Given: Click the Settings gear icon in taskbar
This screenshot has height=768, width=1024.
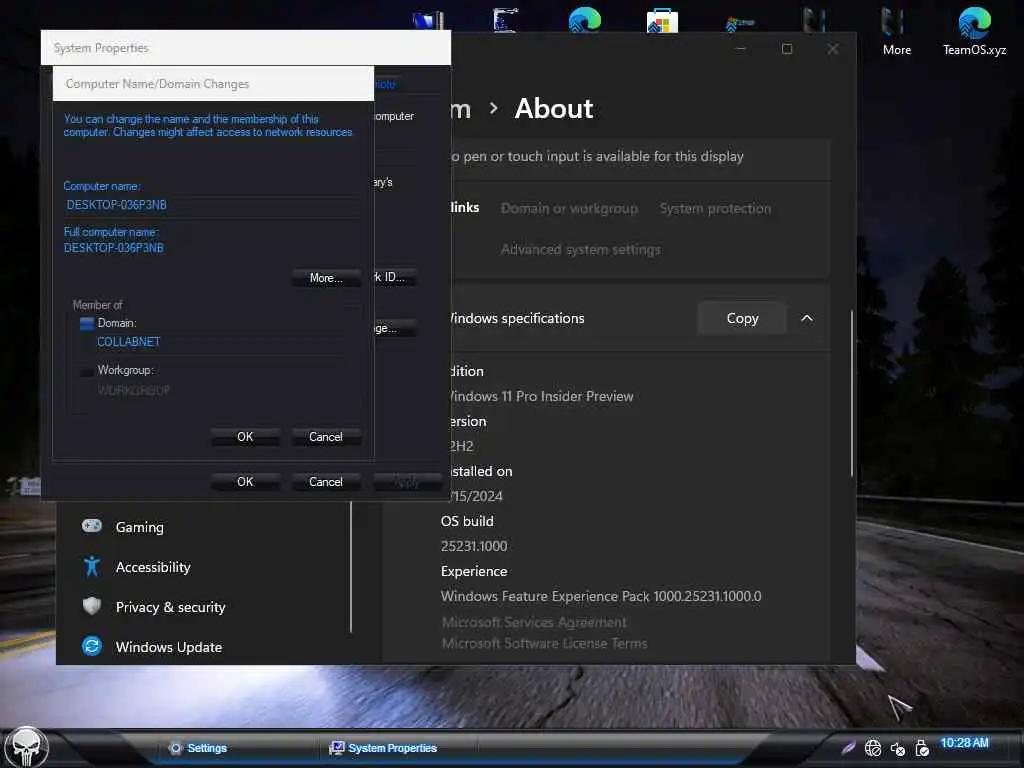Looking at the screenshot, I should [x=175, y=748].
